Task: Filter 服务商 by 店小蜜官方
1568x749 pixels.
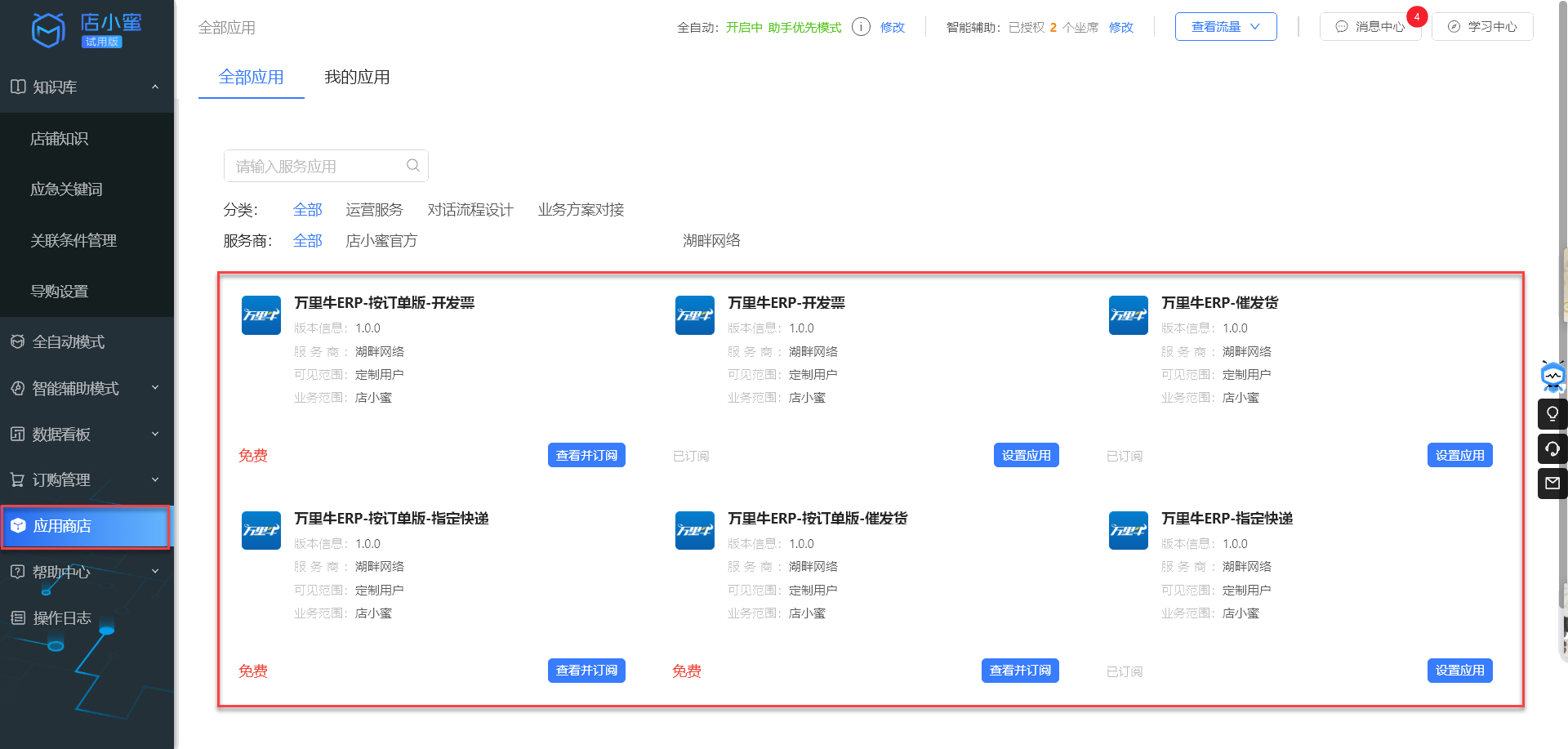Action: [381, 241]
